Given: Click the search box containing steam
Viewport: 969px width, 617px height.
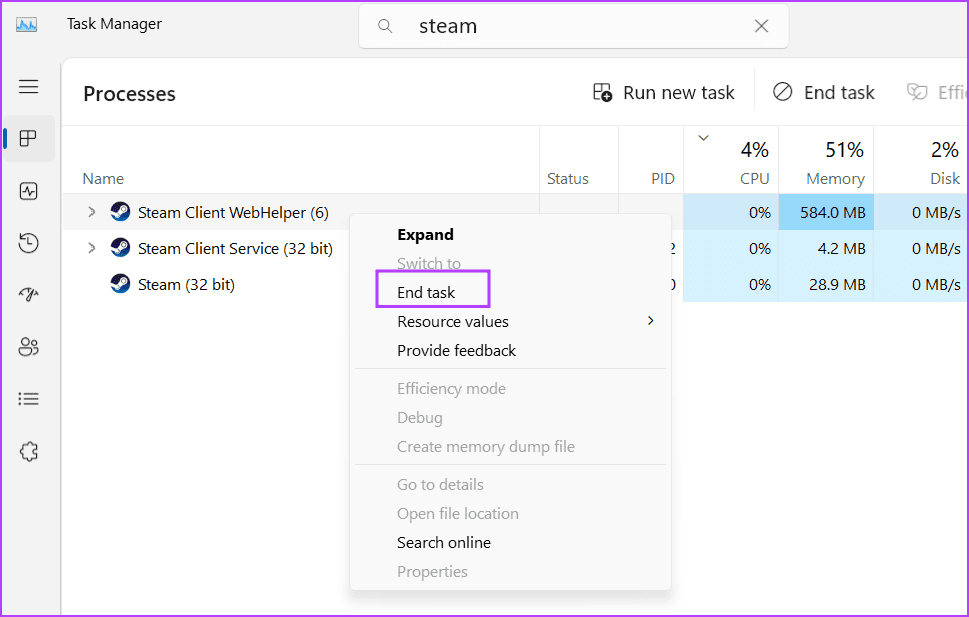Looking at the screenshot, I should click(x=573, y=26).
